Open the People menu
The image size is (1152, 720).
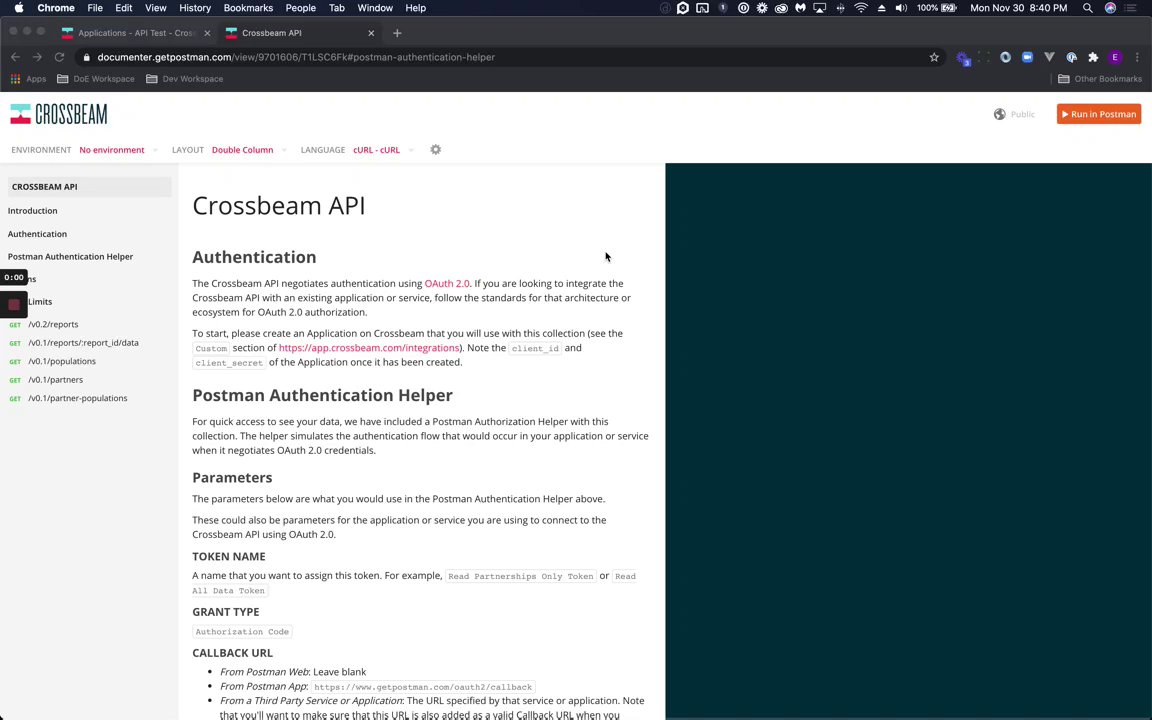click(x=300, y=8)
